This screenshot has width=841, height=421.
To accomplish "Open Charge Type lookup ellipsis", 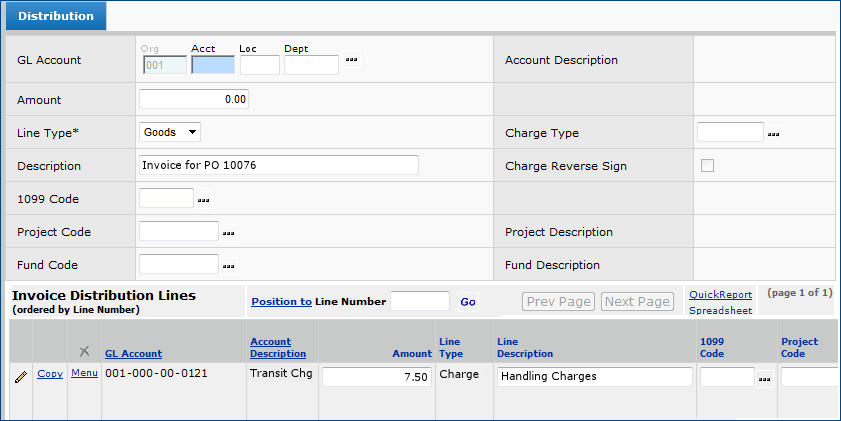I will (x=773, y=133).
